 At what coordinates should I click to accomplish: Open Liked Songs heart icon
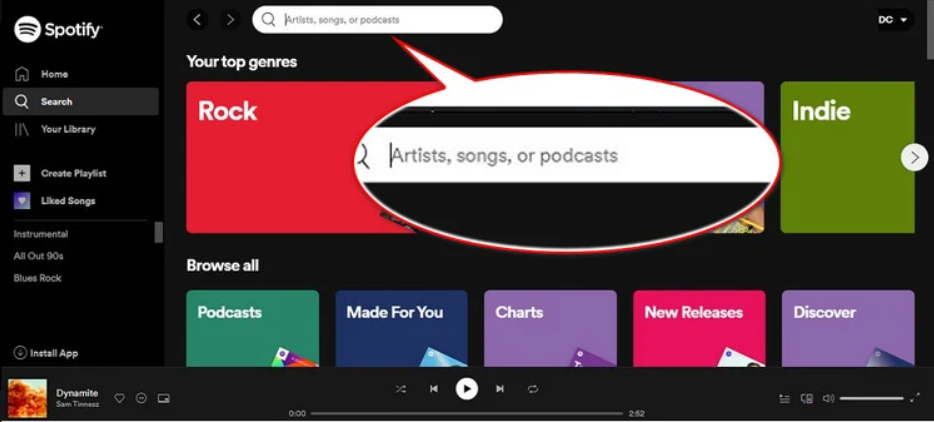click(22, 201)
